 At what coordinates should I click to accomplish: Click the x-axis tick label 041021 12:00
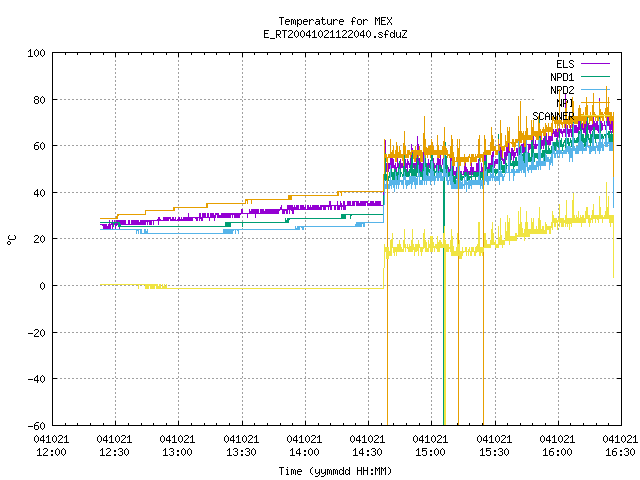point(51,446)
